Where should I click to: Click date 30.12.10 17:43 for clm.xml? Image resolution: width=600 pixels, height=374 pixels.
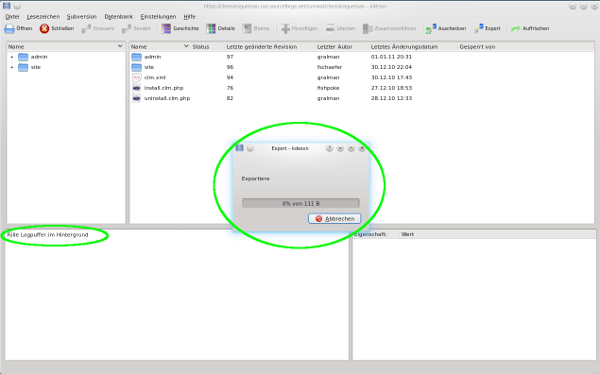pos(391,78)
